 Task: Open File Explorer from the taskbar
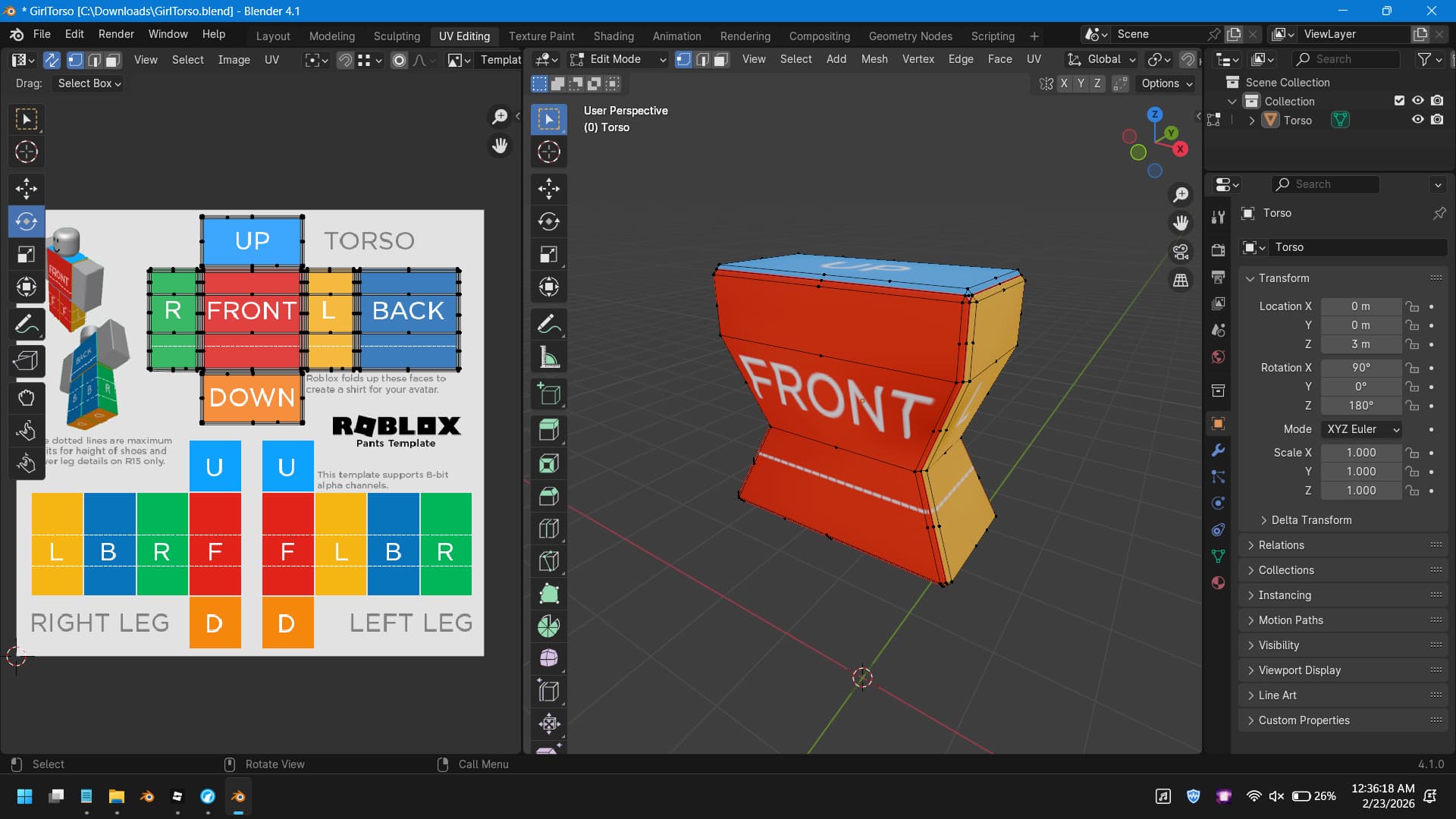116,796
